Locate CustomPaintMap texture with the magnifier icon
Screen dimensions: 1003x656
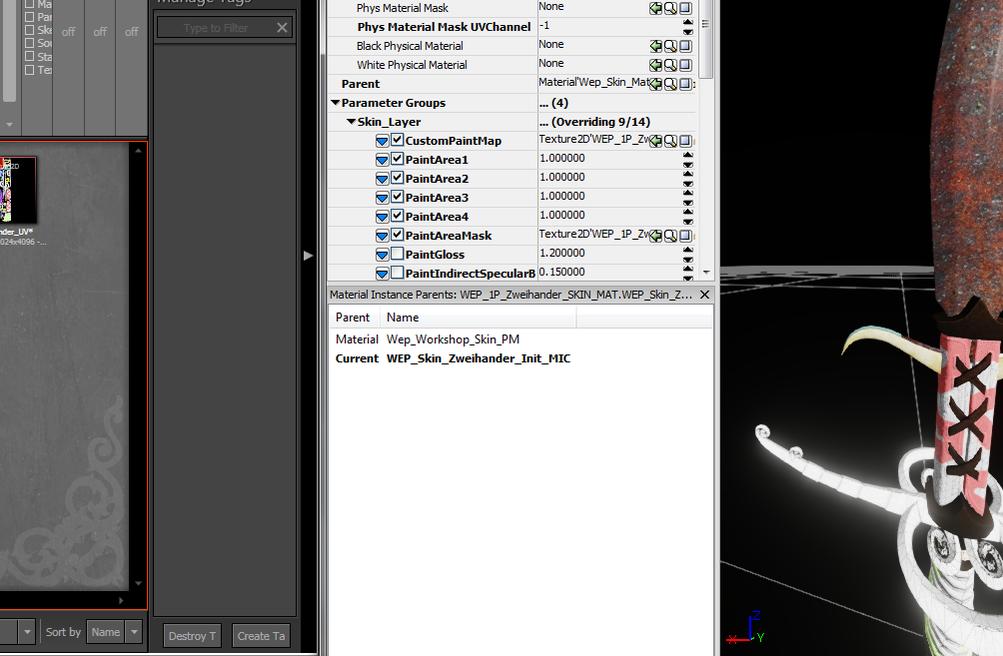coord(670,141)
